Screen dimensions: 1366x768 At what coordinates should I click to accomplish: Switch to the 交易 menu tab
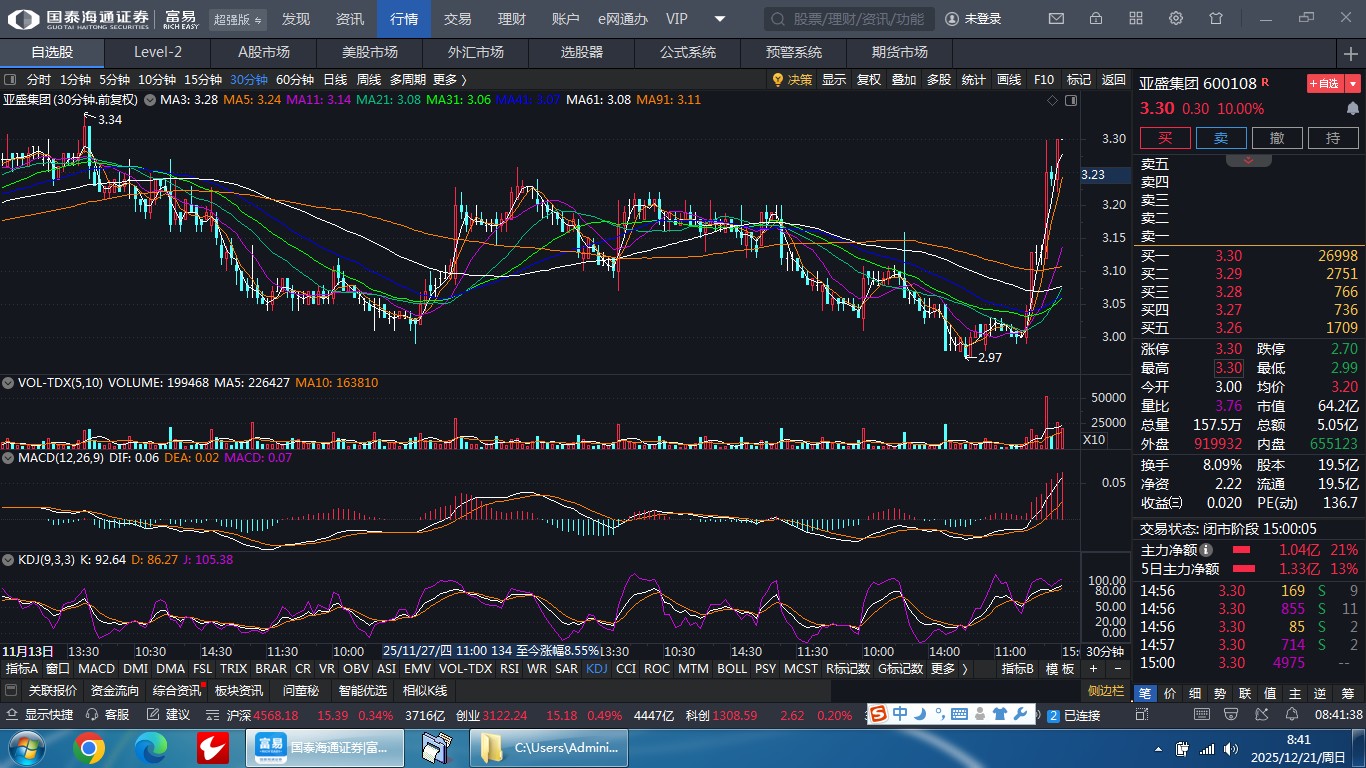click(457, 19)
